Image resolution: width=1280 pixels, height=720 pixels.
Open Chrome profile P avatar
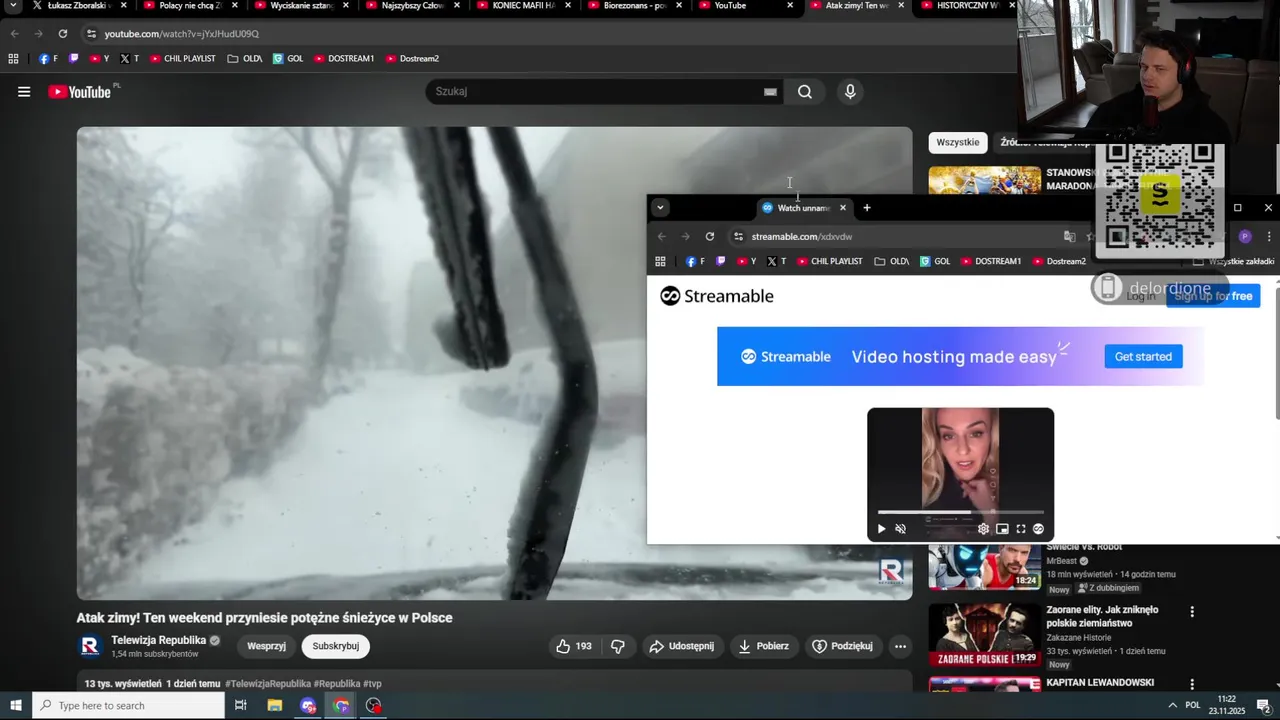1245,237
